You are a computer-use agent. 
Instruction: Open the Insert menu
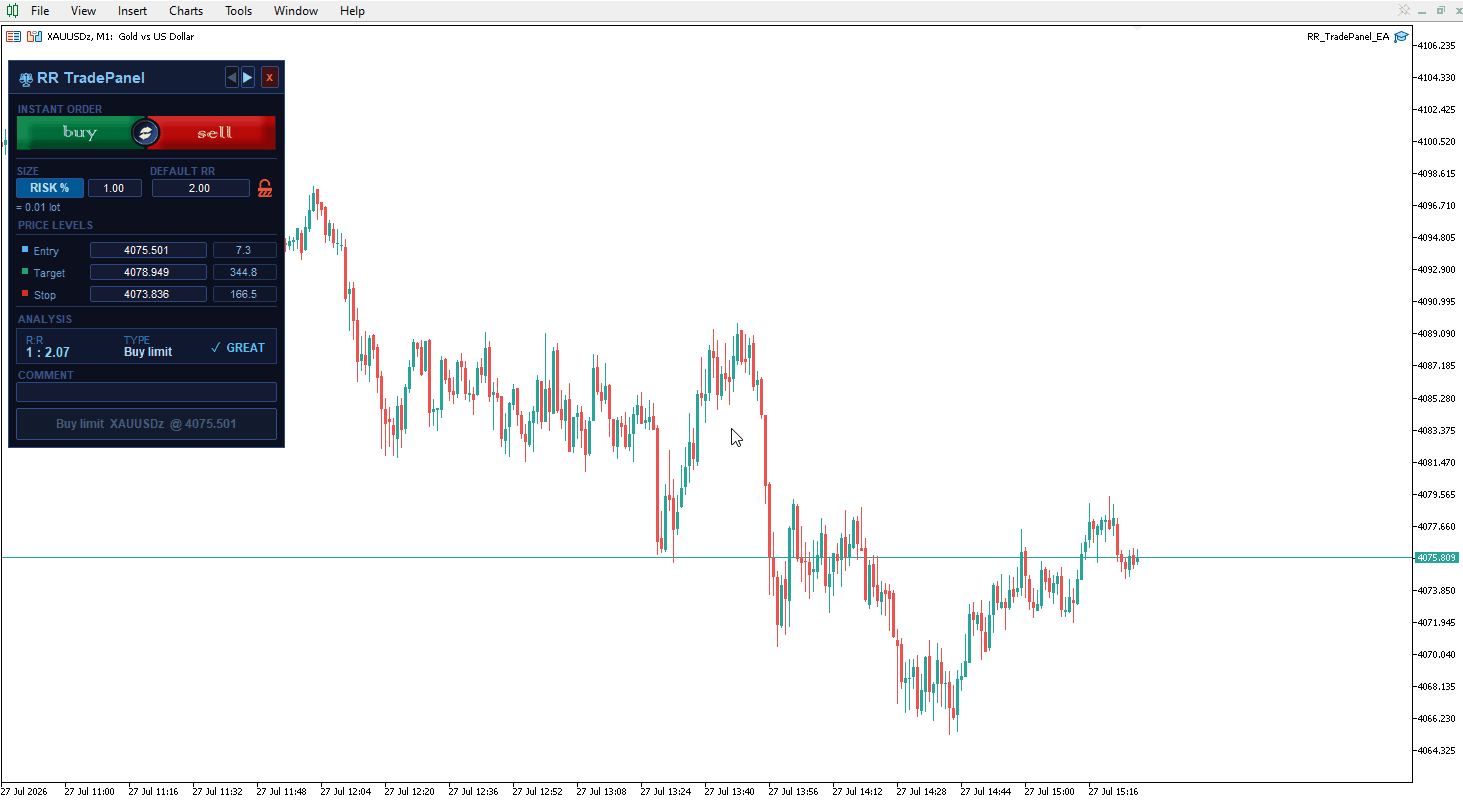pyautogui.click(x=132, y=11)
